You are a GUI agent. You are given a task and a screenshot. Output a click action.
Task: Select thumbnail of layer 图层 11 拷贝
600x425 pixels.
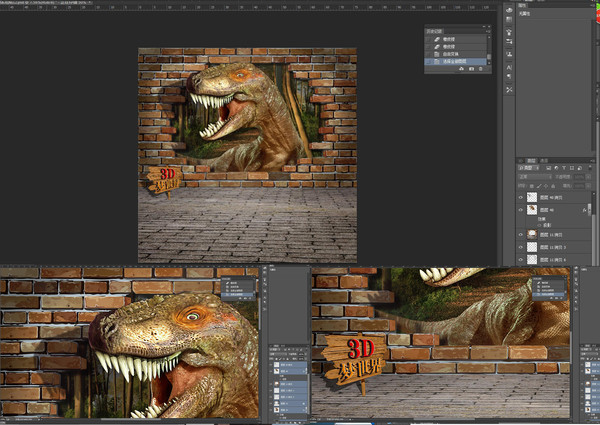pos(532,234)
